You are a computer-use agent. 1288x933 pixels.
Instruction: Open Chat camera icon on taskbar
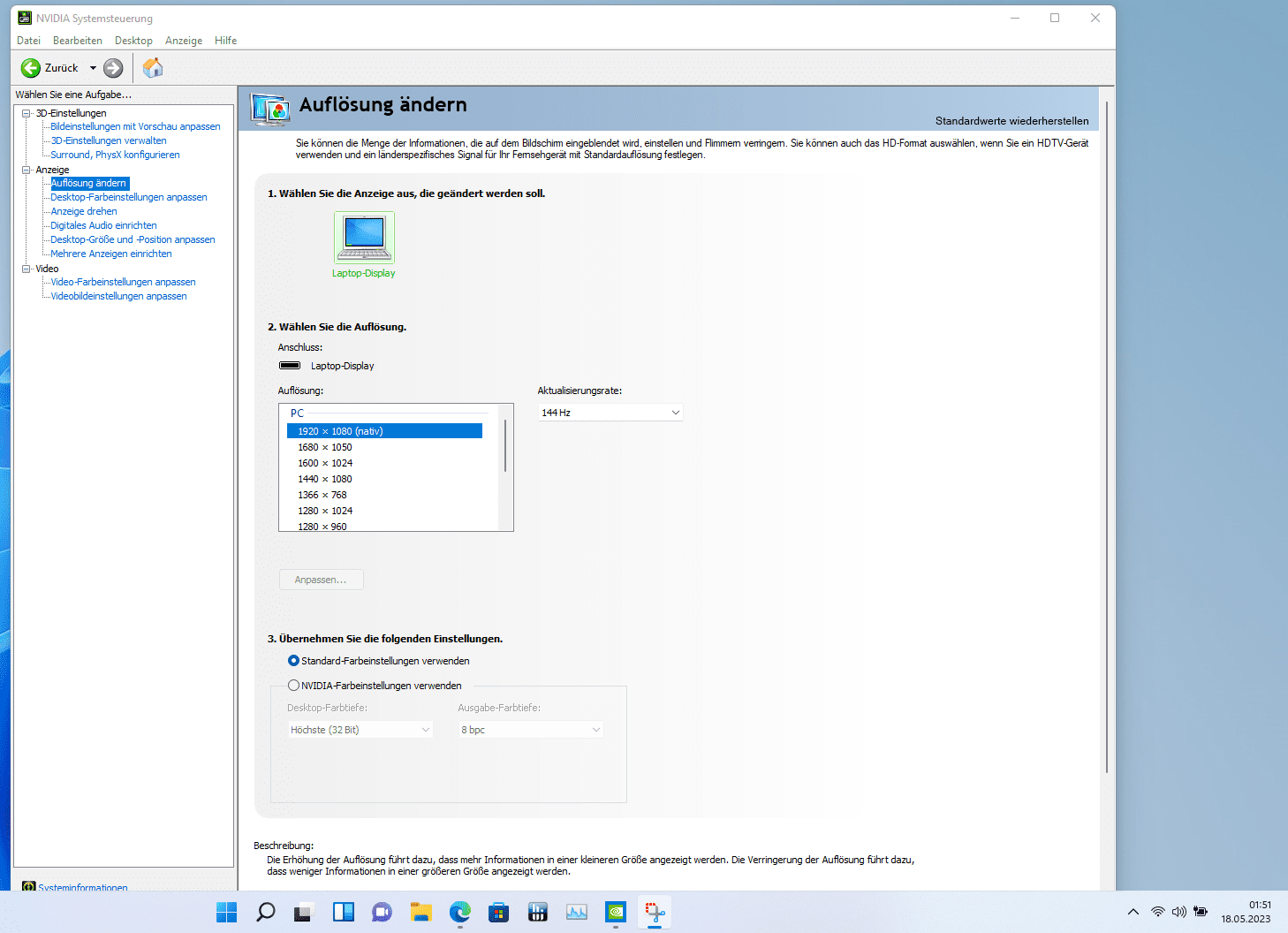click(382, 912)
